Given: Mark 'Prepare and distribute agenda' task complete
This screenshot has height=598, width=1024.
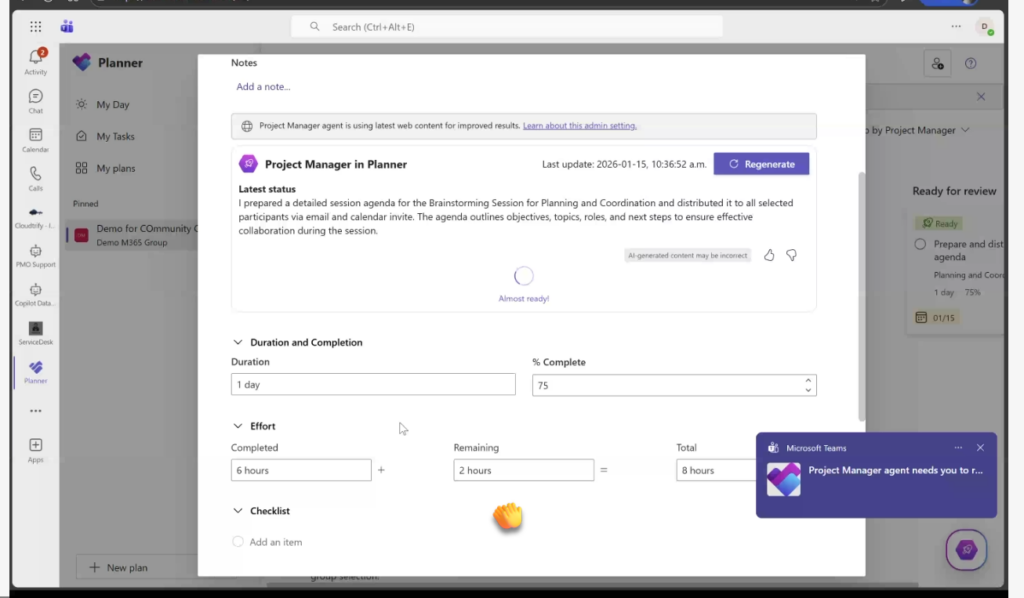Looking at the screenshot, I should (x=920, y=244).
